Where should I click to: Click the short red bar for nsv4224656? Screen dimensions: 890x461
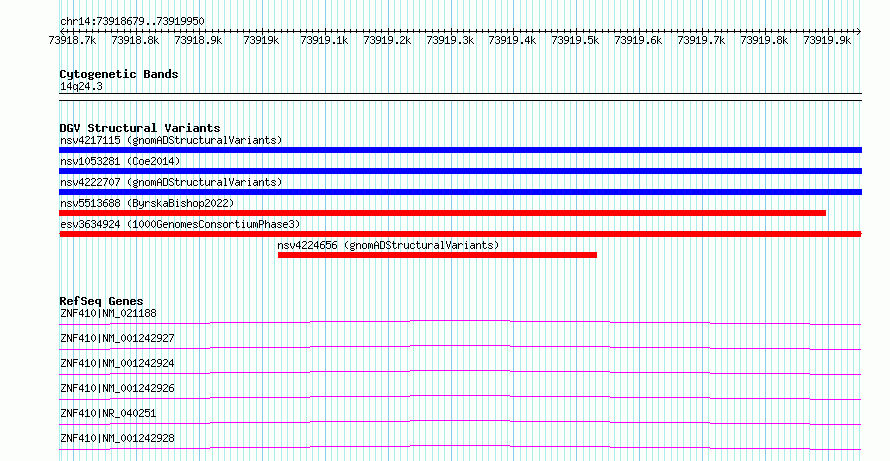tap(438, 255)
